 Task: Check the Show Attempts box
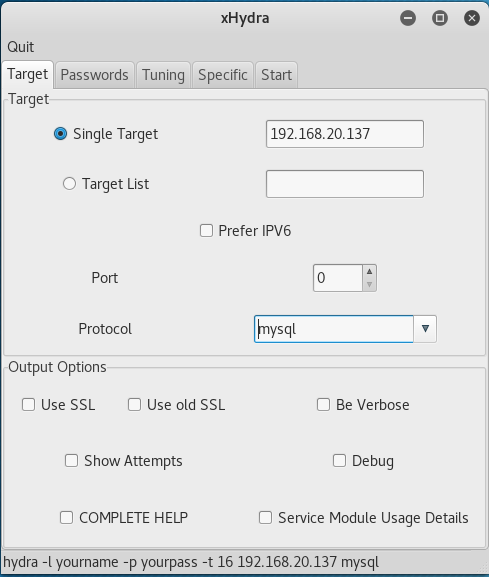pyautogui.click(x=71, y=460)
